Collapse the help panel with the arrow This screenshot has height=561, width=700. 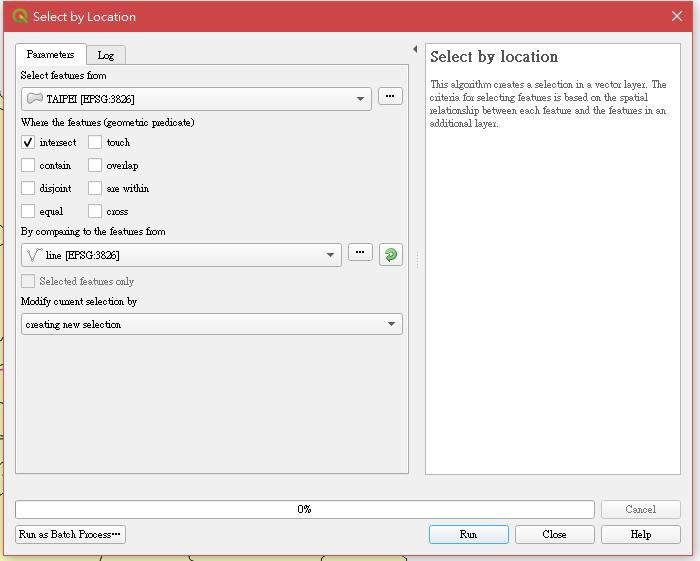415,49
